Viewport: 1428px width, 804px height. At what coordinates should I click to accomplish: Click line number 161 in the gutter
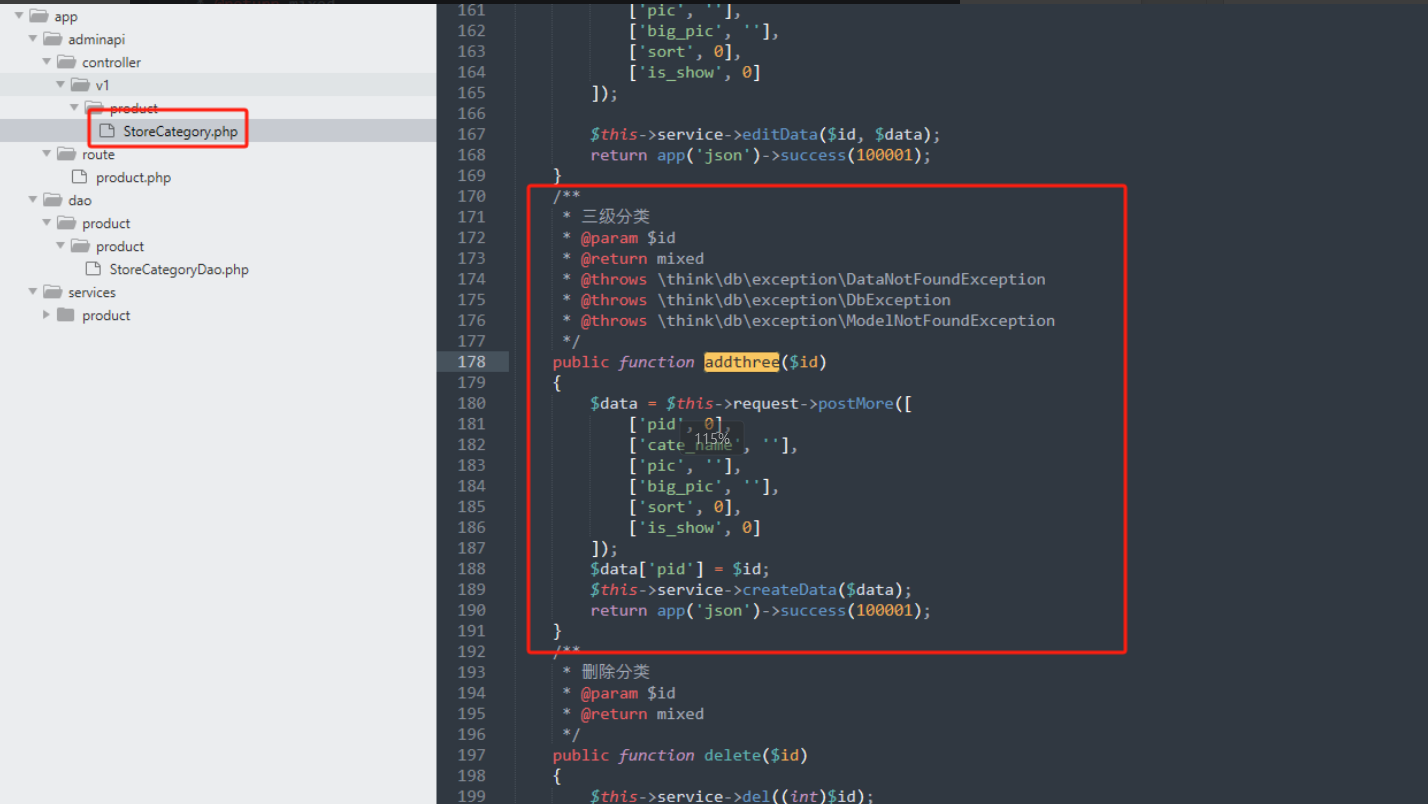click(471, 10)
